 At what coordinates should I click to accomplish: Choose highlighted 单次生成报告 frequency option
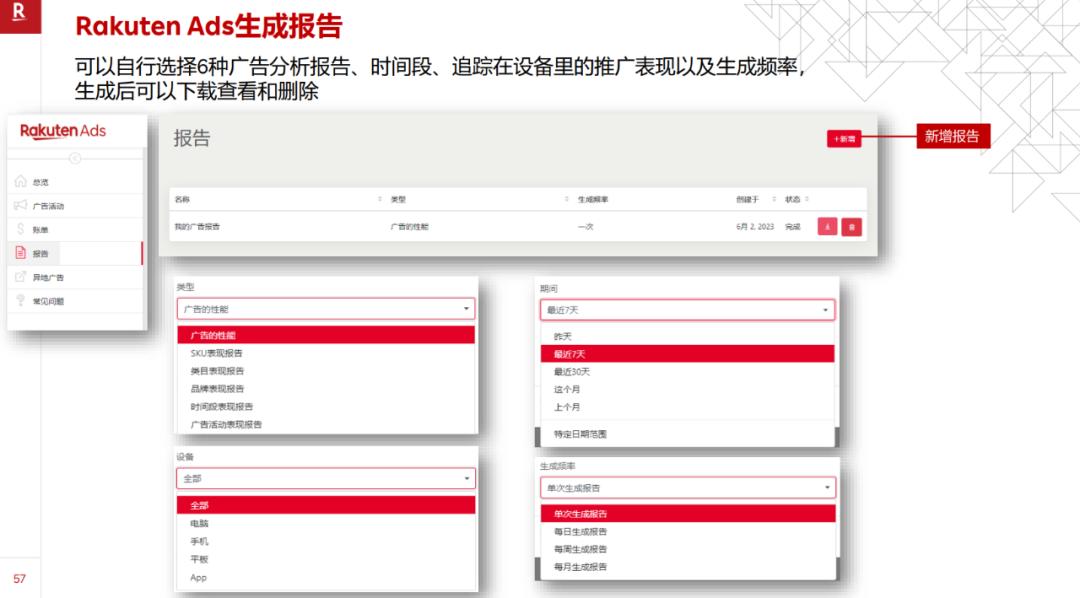tap(688, 514)
